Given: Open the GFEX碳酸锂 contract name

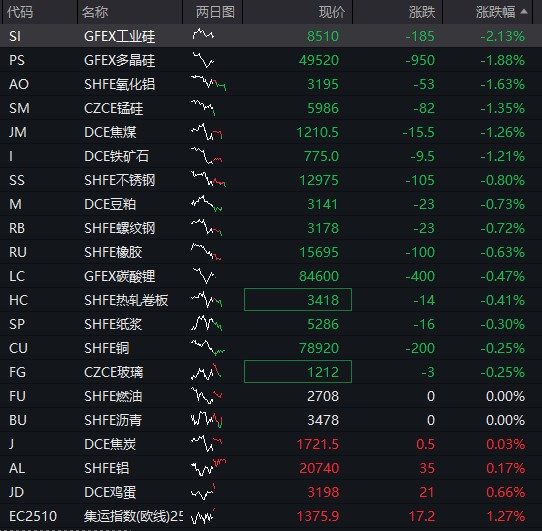Looking at the screenshot, I should [120, 276].
